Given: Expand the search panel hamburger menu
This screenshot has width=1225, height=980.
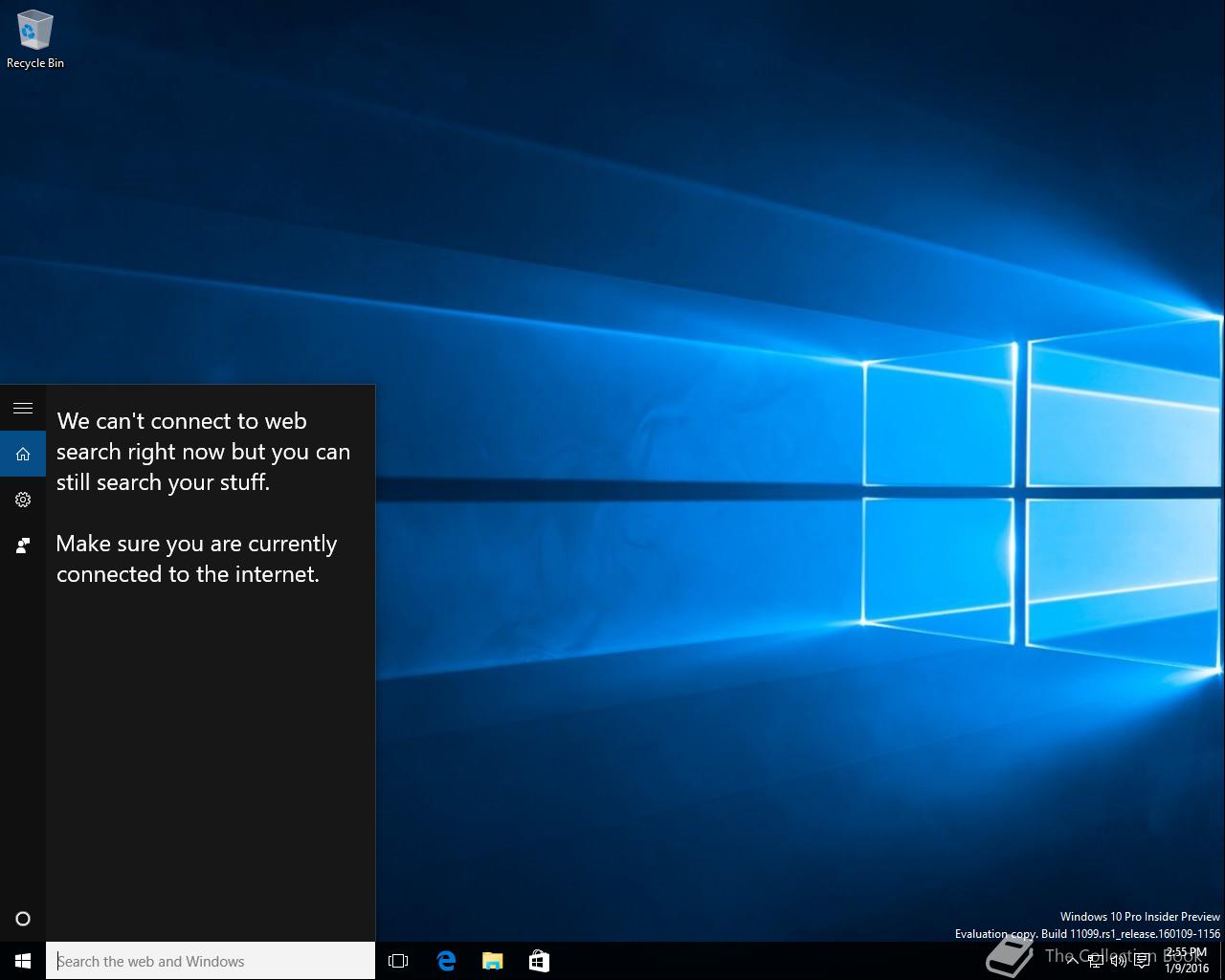Looking at the screenshot, I should [x=23, y=409].
